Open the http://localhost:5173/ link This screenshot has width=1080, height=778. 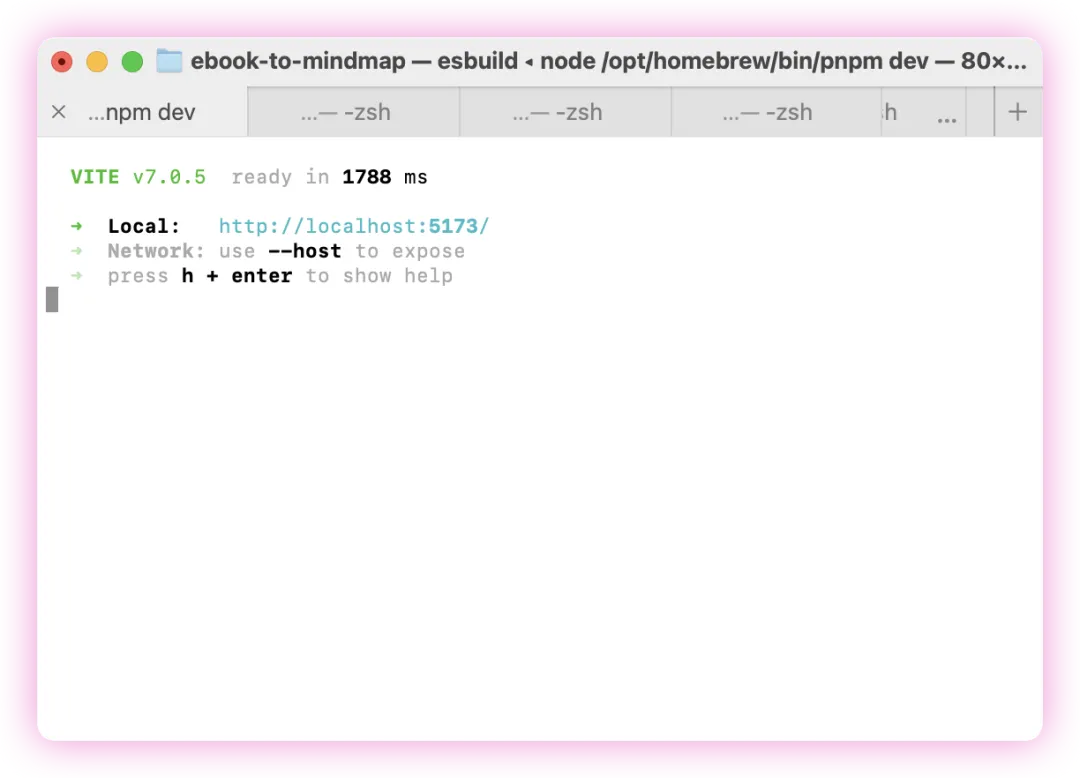pyautogui.click(x=354, y=226)
